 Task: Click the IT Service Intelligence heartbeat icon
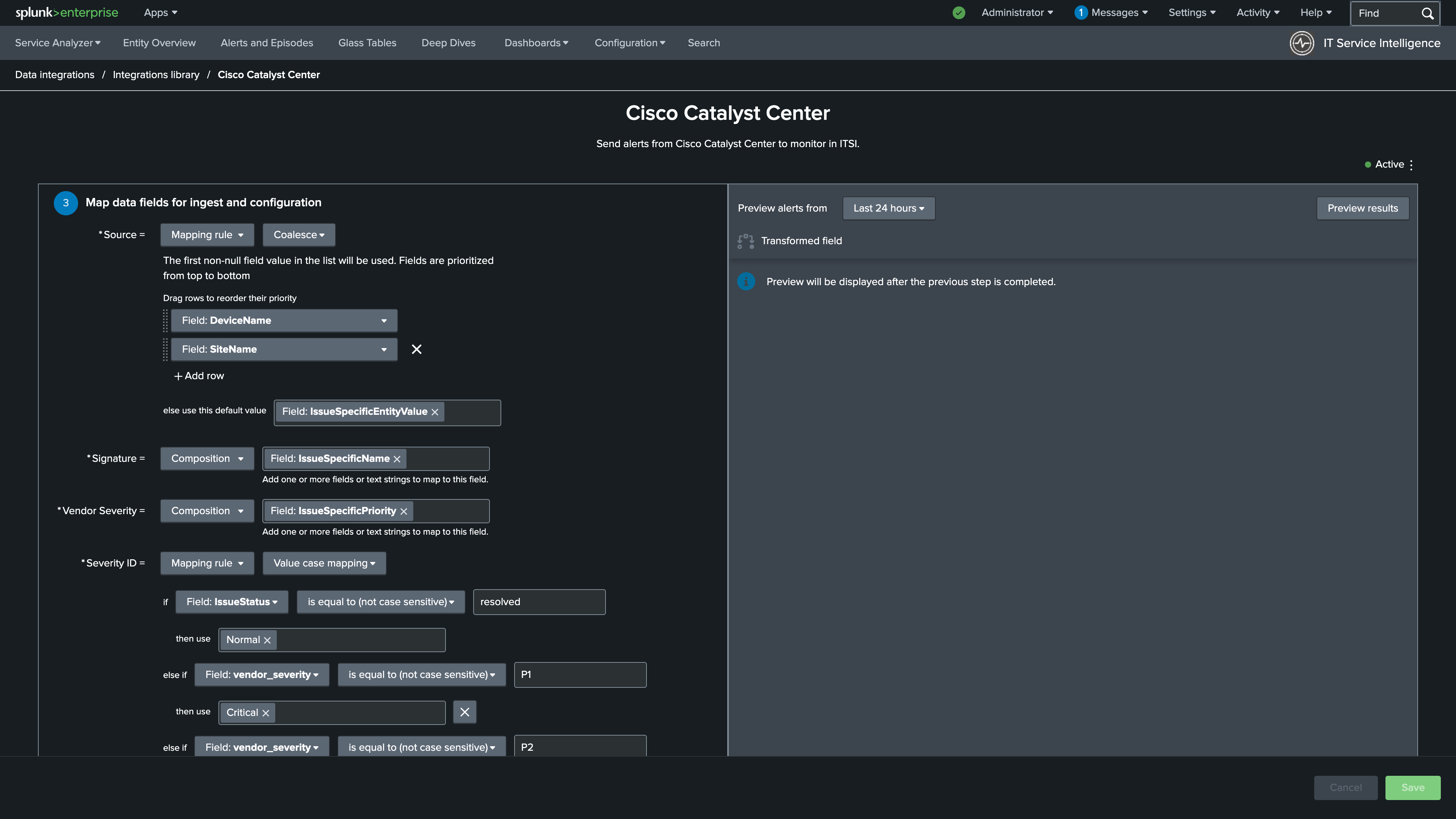pos(1302,43)
